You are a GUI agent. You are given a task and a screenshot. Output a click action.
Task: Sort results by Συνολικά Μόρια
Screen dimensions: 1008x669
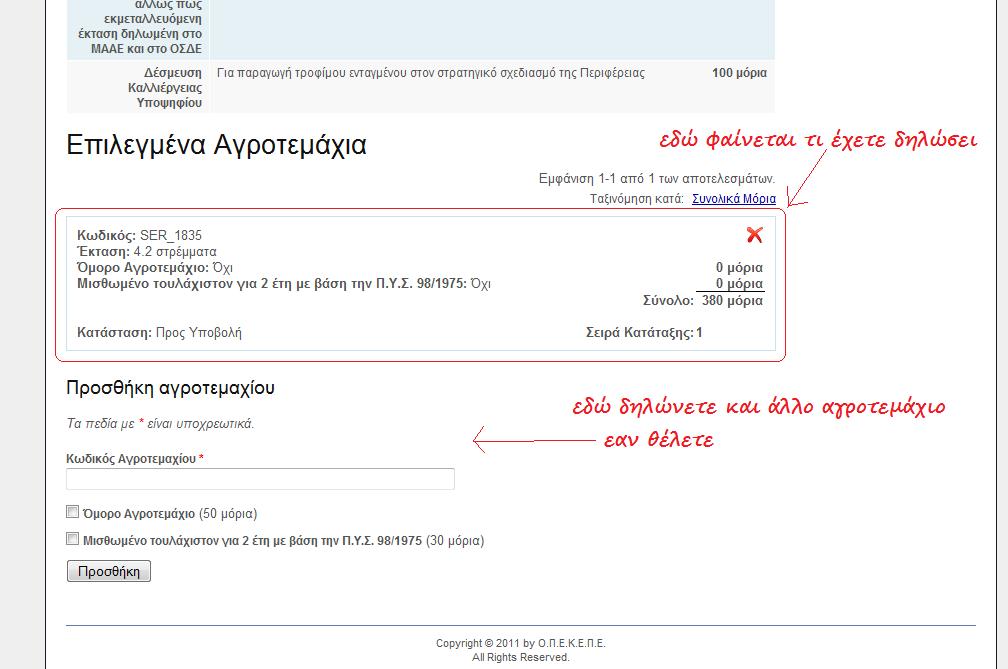[733, 199]
